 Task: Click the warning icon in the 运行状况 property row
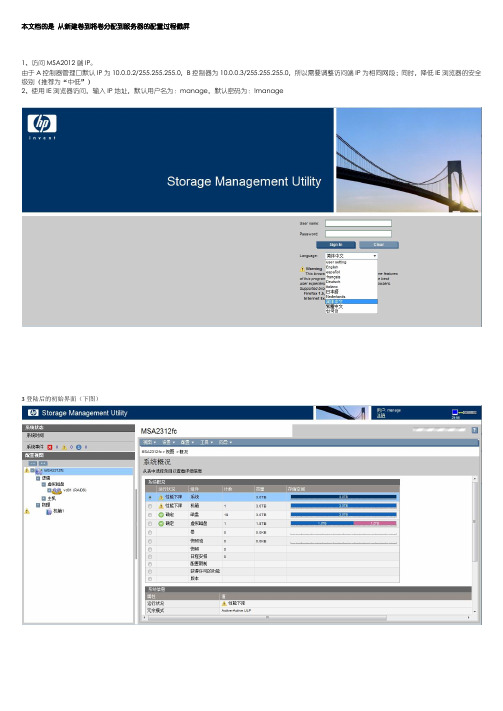pyautogui.click(x=224, y=604)
